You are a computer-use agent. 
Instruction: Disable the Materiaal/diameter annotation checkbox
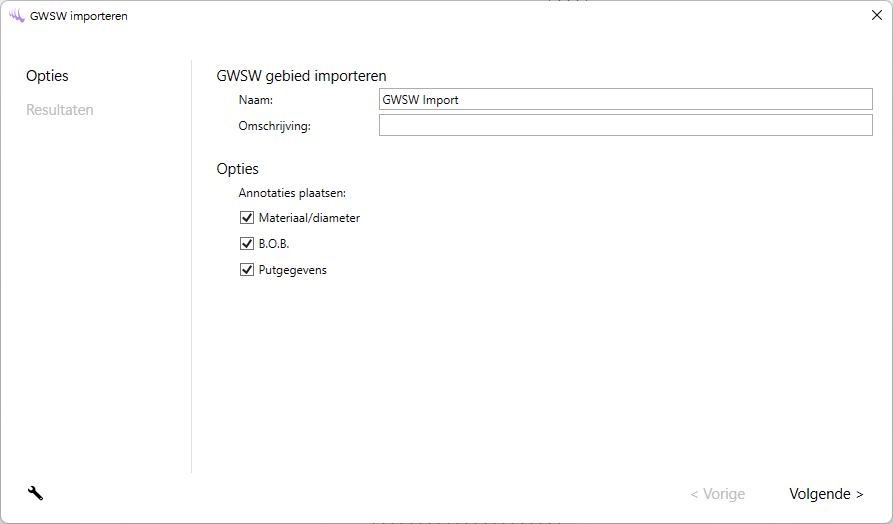coord(247,217)
